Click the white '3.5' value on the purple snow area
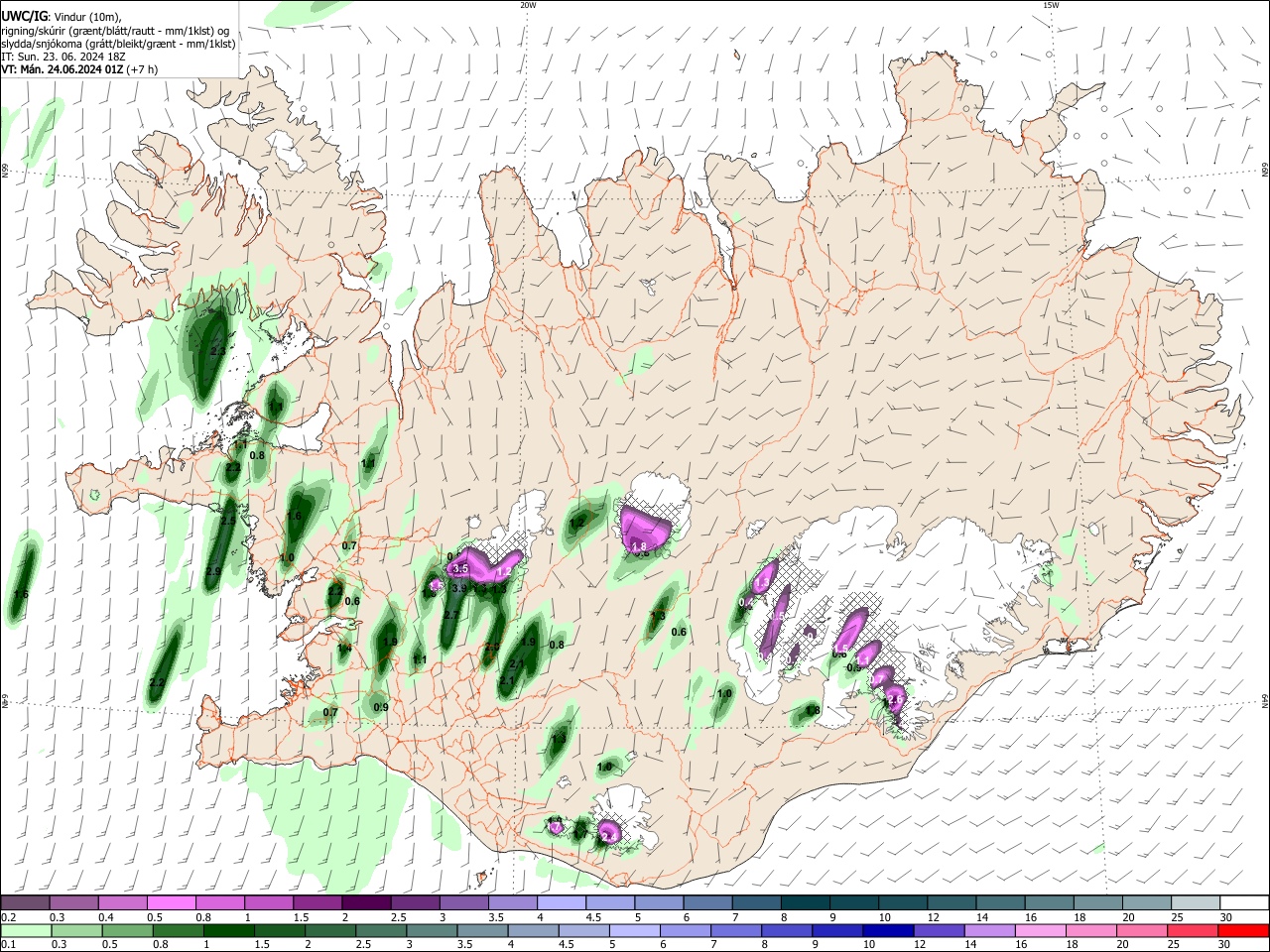 459,569
